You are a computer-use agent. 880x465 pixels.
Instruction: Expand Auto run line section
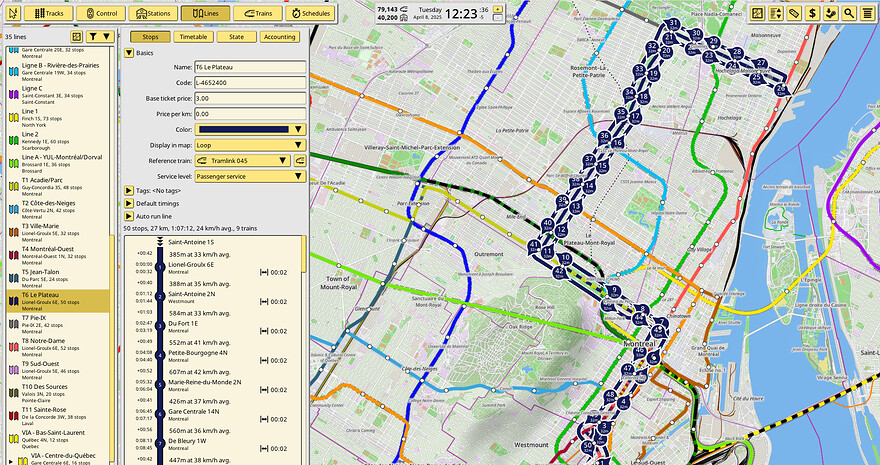pyautogui.click(x=129, y=217)
